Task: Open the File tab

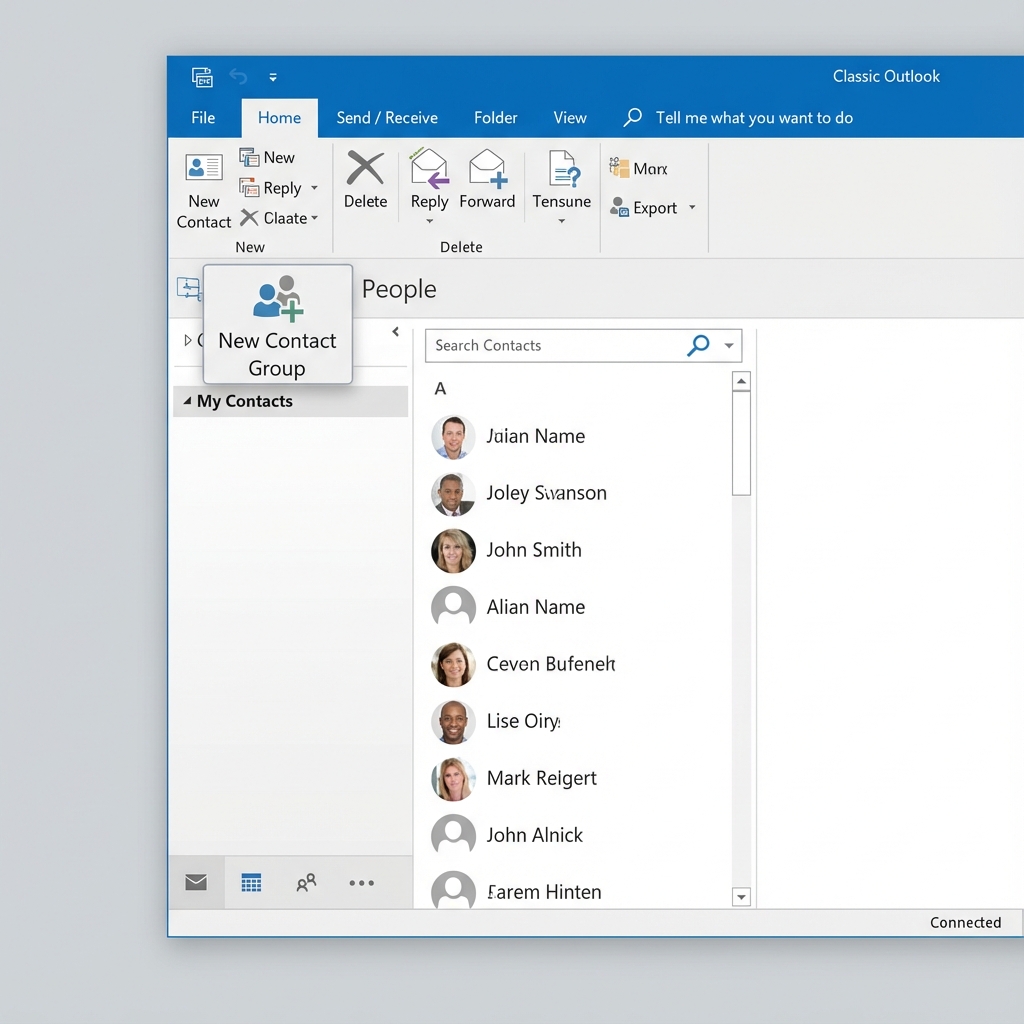Action: click(203, 118)
